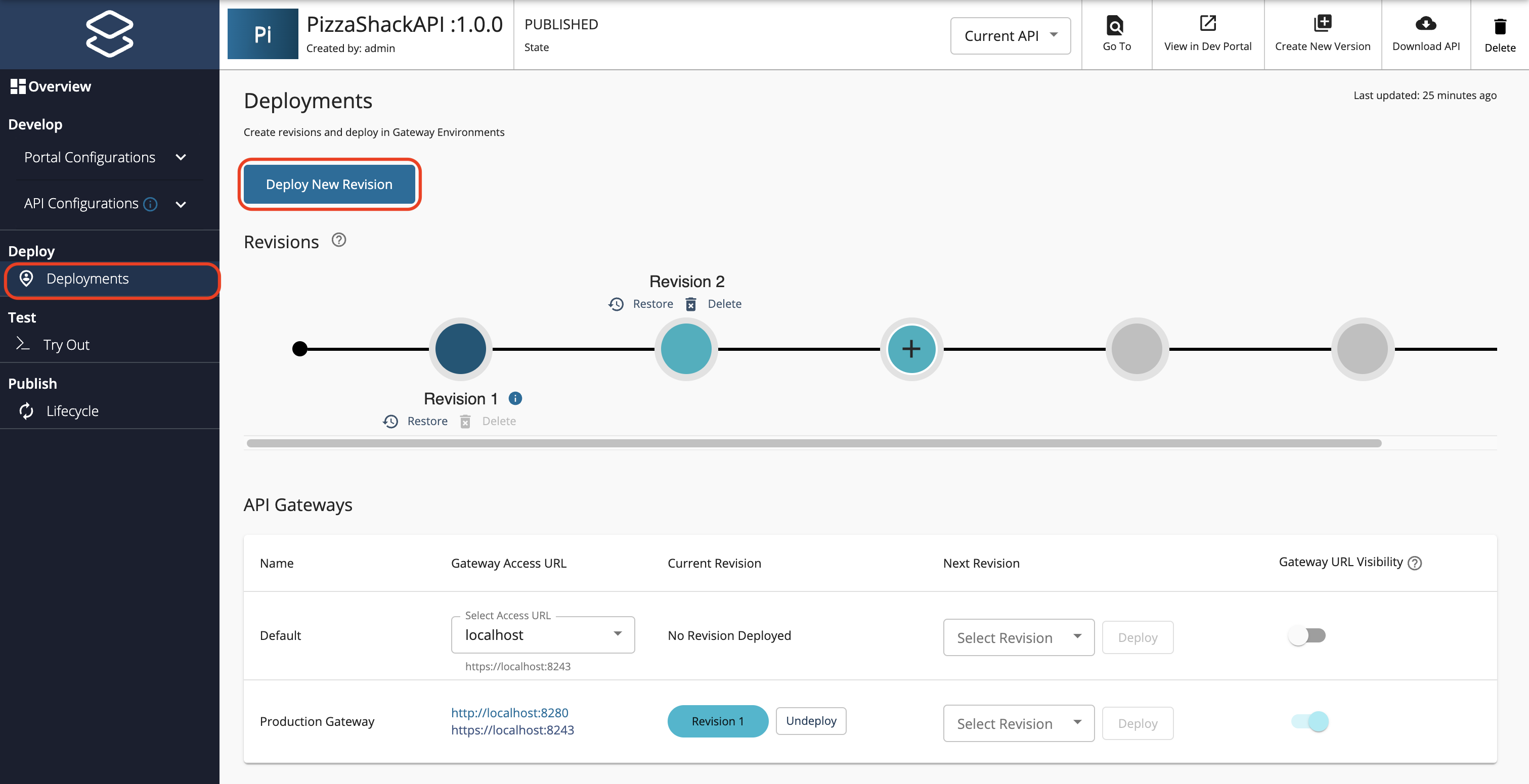
Task: Click the Go To search icon
Action: click(1116, 26)
